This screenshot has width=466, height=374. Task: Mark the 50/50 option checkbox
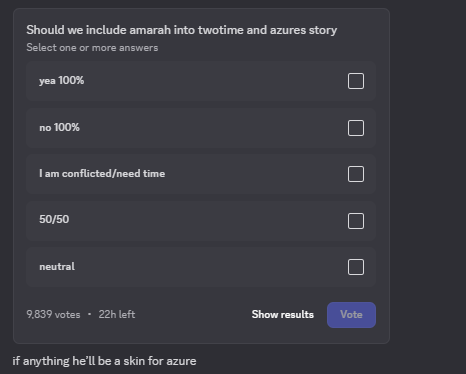pos(356,221)
